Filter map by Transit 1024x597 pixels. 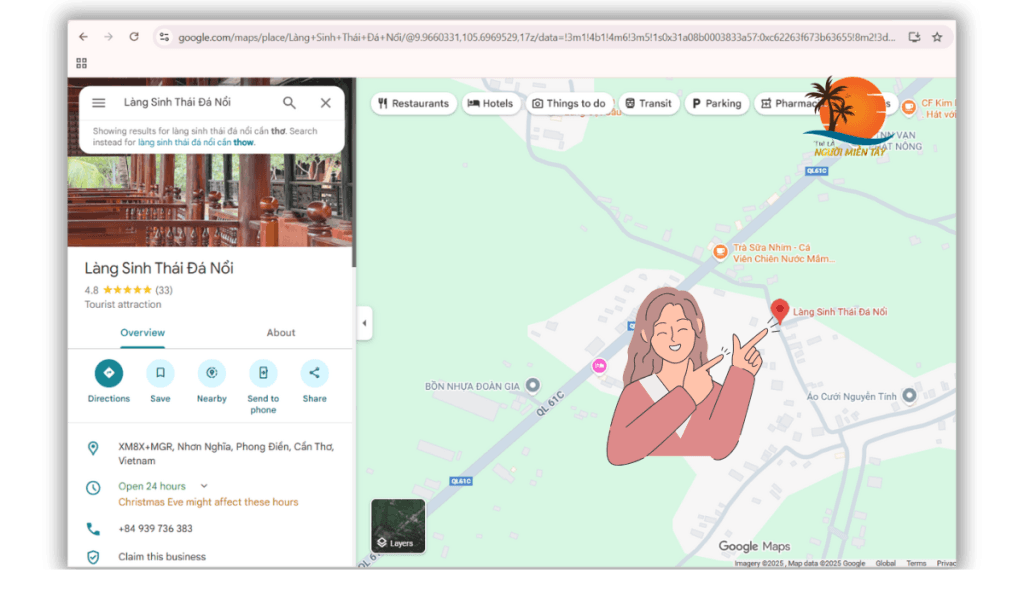pyautogui.click(x=648, y=103)
